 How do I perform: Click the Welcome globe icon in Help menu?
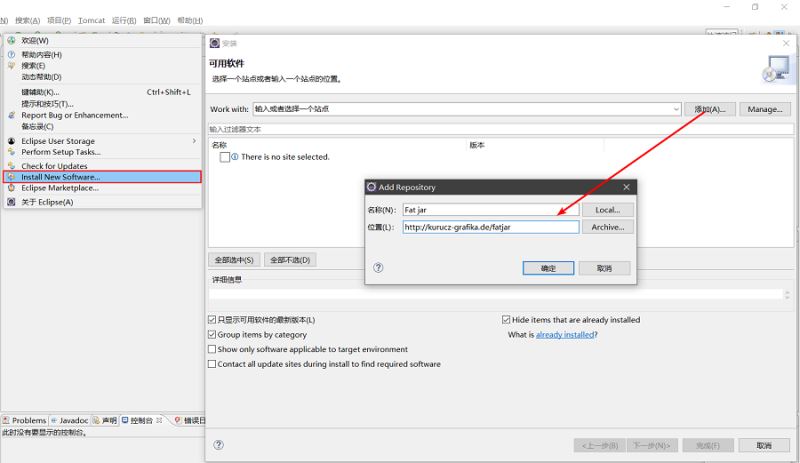pos(11,40)
